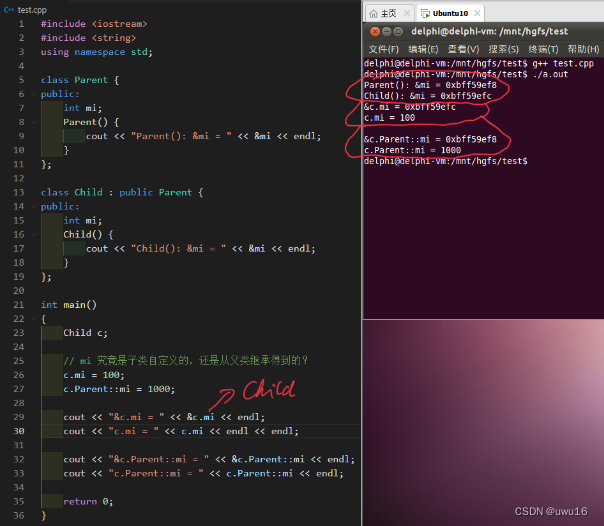
Task: Click 'class Child : public Parent {' line
Action: tap(122, 192)
